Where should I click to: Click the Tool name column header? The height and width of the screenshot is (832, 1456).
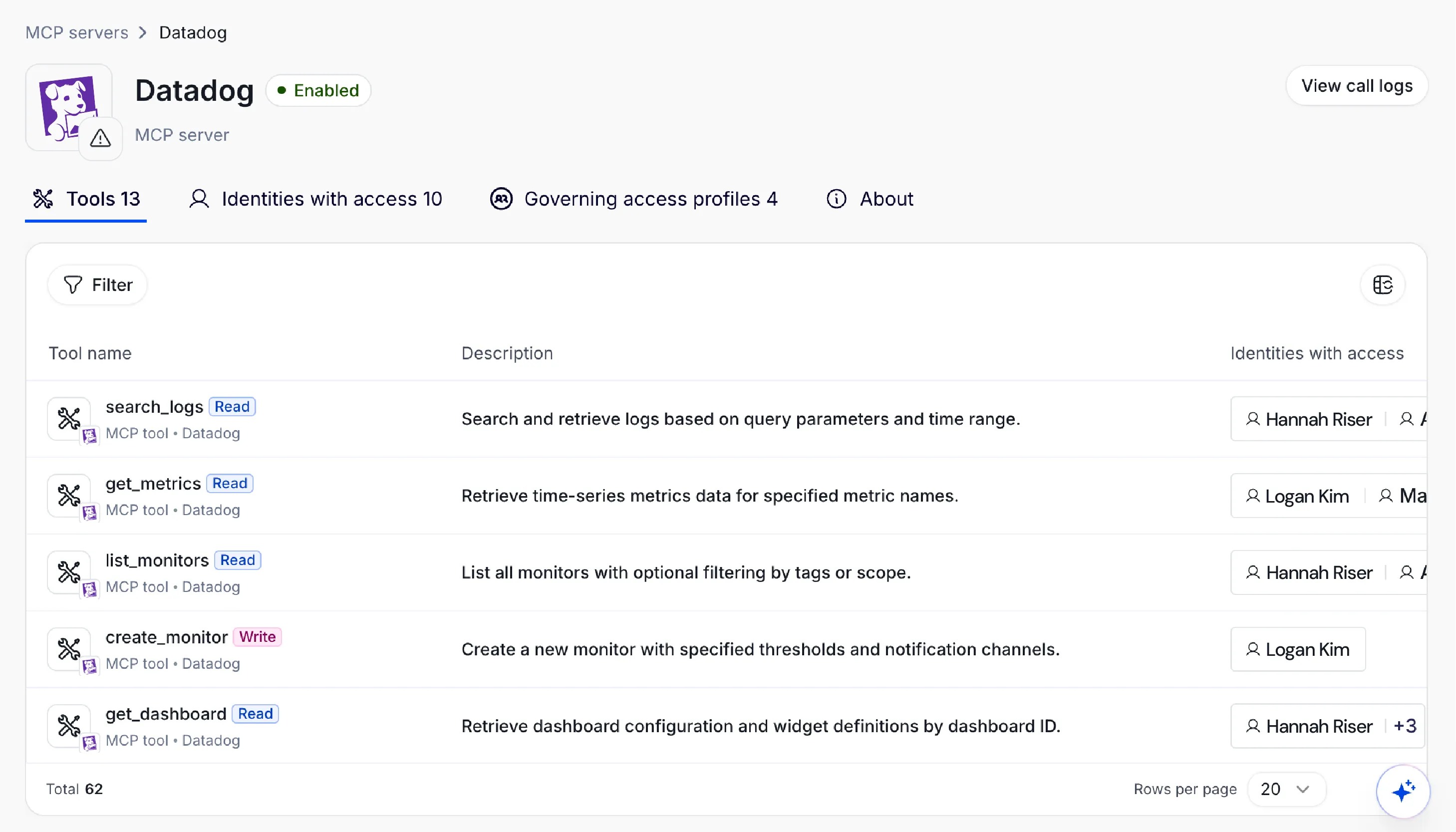pos(90,353)
